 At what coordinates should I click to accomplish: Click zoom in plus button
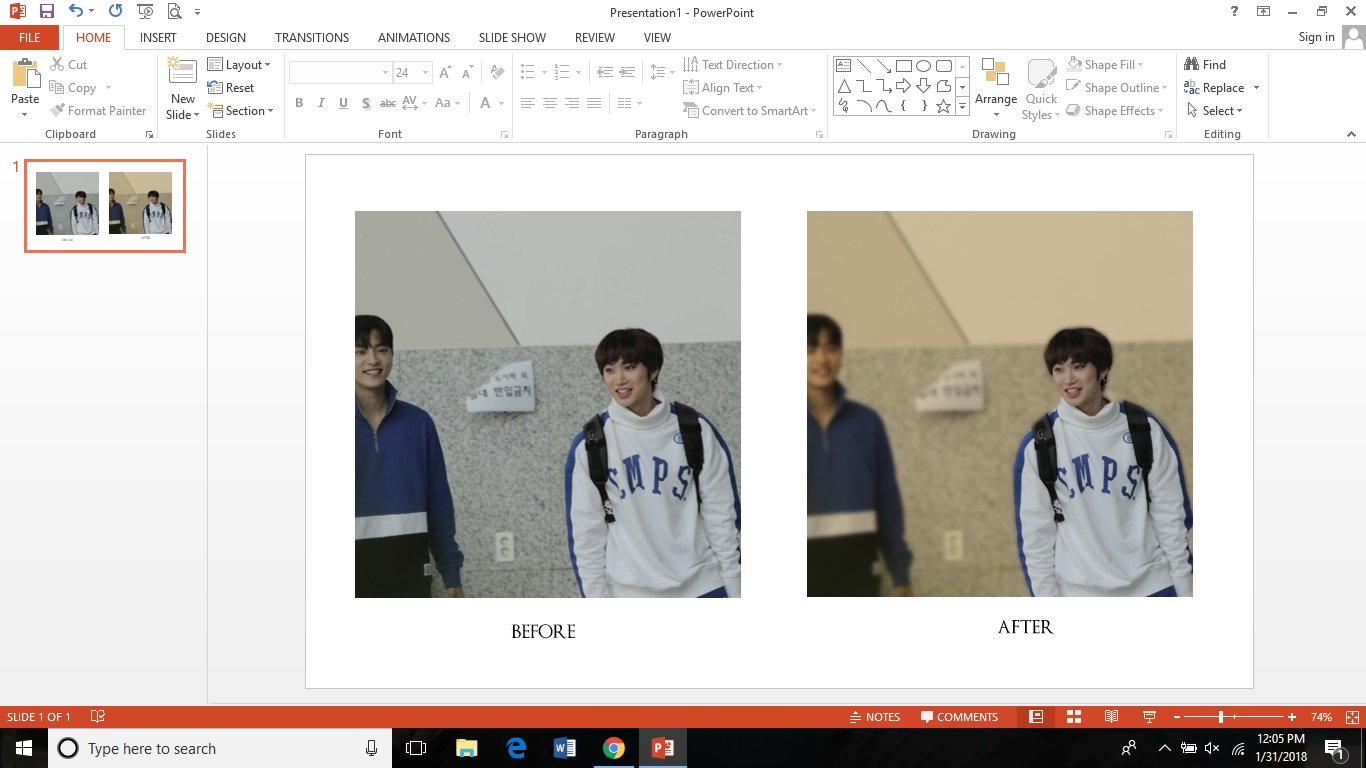point(1292,717)
